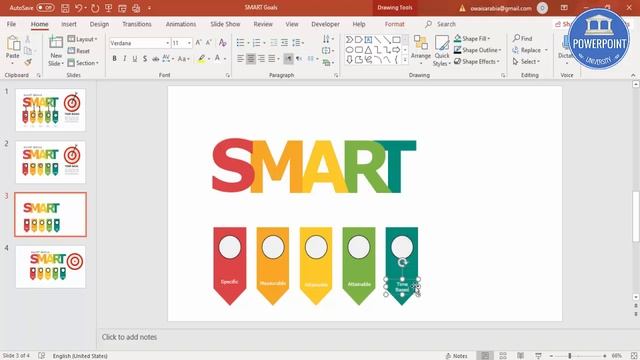This screenshot has height=360, width=640.
Task: Expand the Select dropdown
Action: point(527,61)
